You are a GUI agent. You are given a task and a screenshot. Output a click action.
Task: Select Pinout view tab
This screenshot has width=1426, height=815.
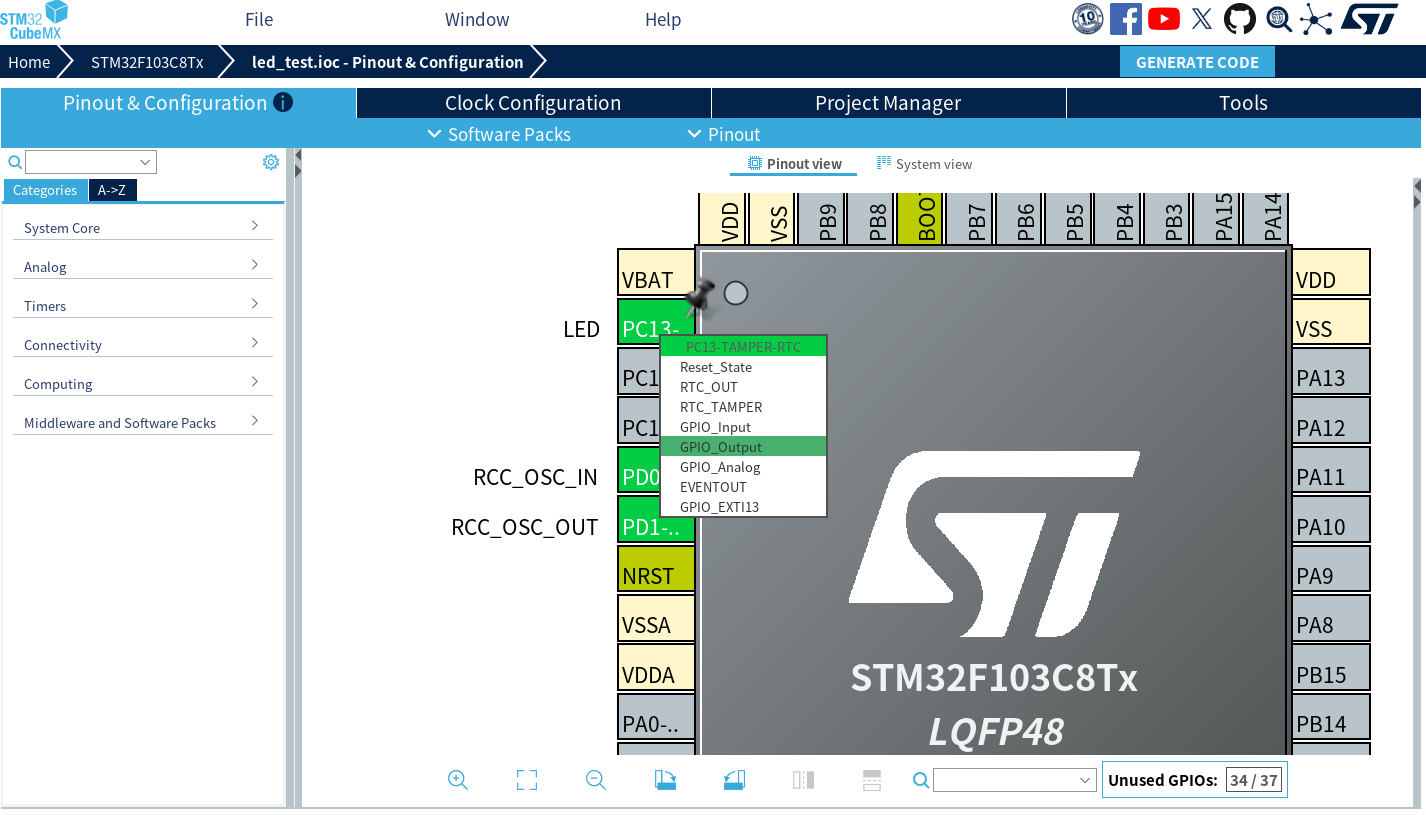(794, 164)
